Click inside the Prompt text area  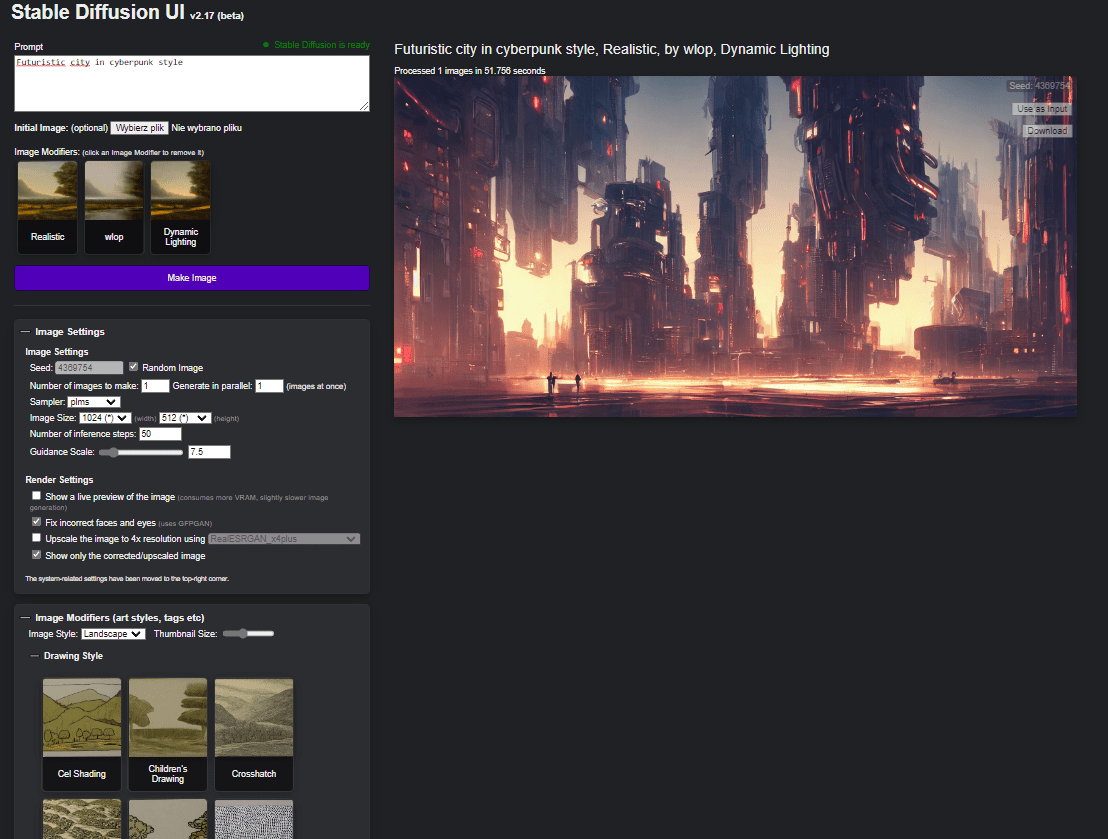pyautogui.click(x=191, y=84)
